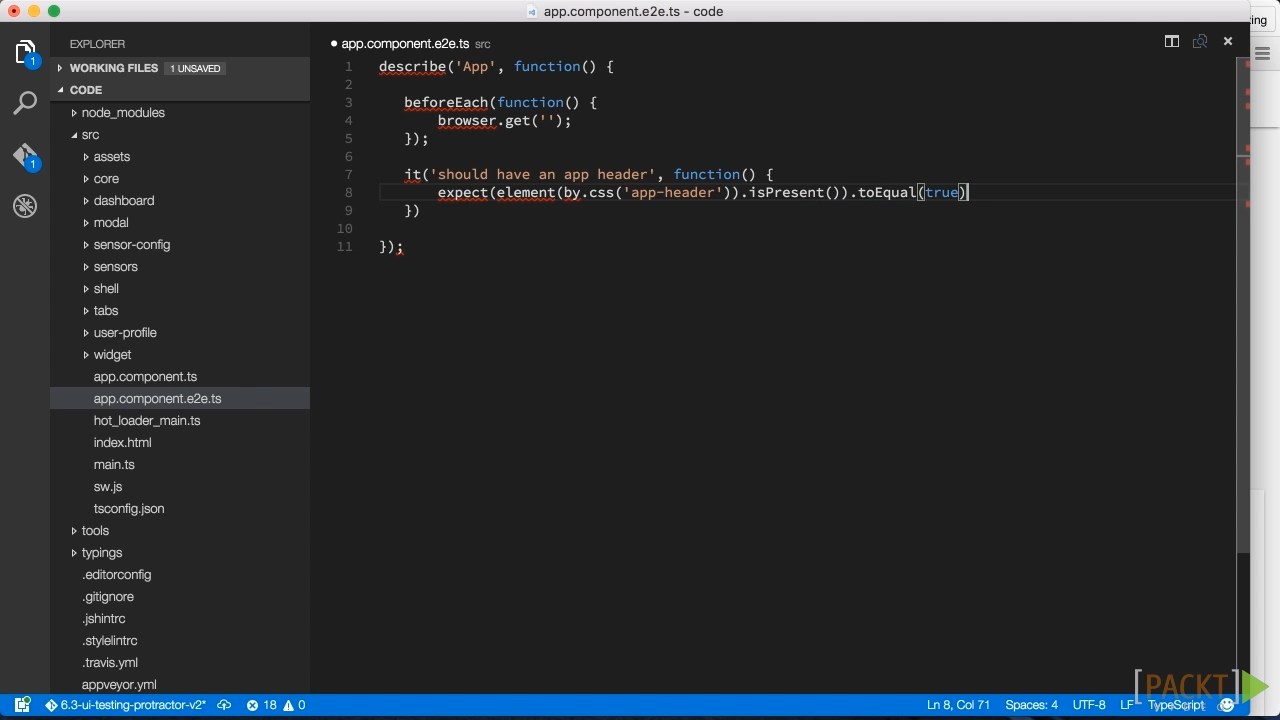Open the Explorer view in activity bar
The height and width of the screenshot is (720, 1280).
25,53
